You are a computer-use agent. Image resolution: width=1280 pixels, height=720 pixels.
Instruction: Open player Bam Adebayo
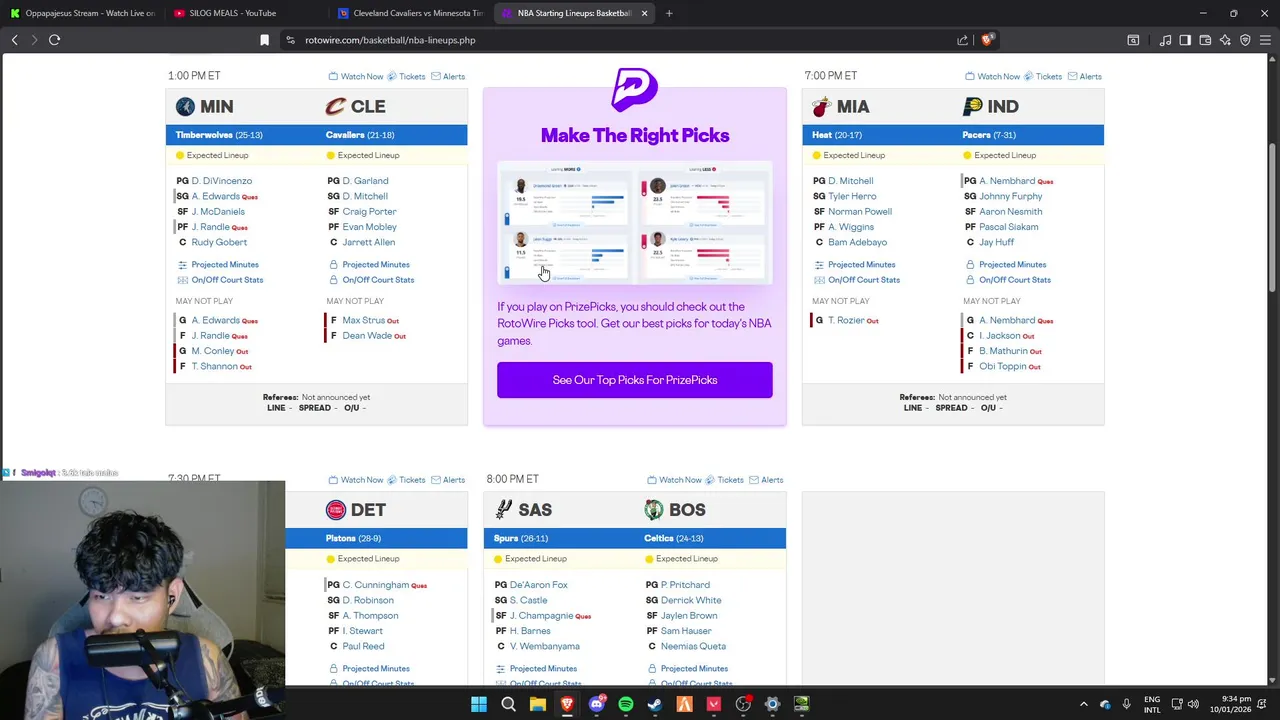click(x=857, y=242)
